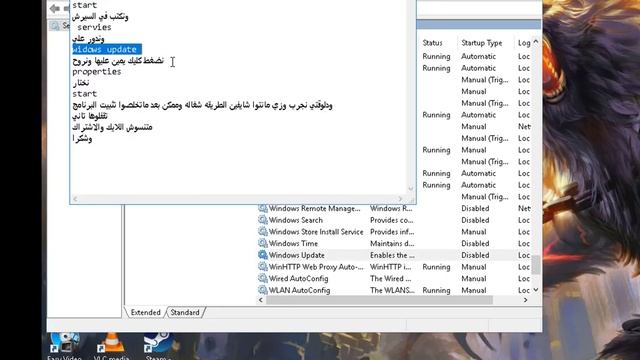The width and height of the screenshot is (640, 360).
Task: Click the services list scroll up arrow
Action: coord(536,42)
